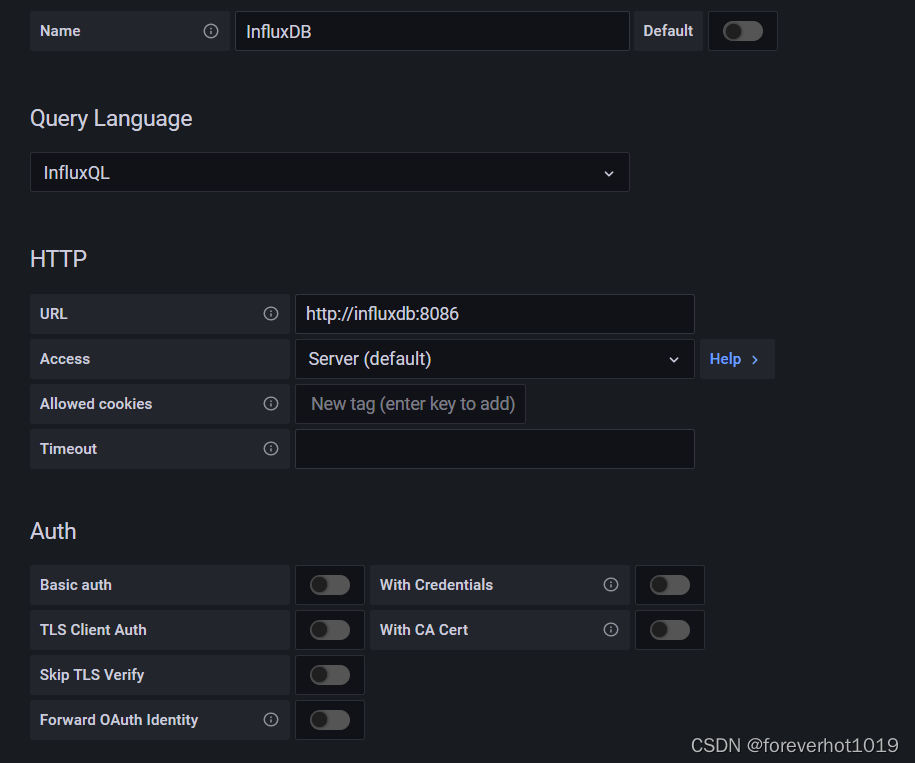Select InfluxQL in the language selector
The image size is (915, 763).
click(329, 172)
